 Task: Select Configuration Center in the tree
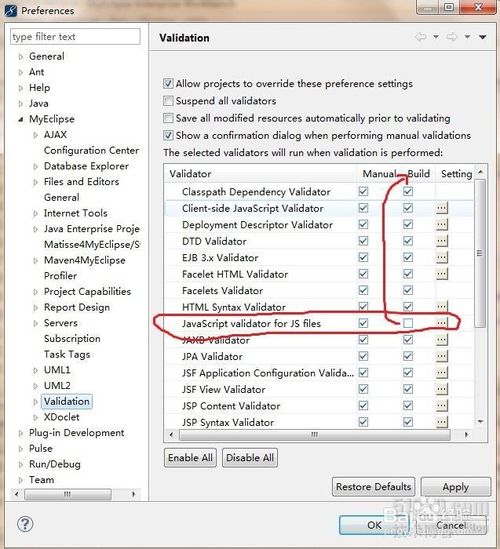(91, 151)
